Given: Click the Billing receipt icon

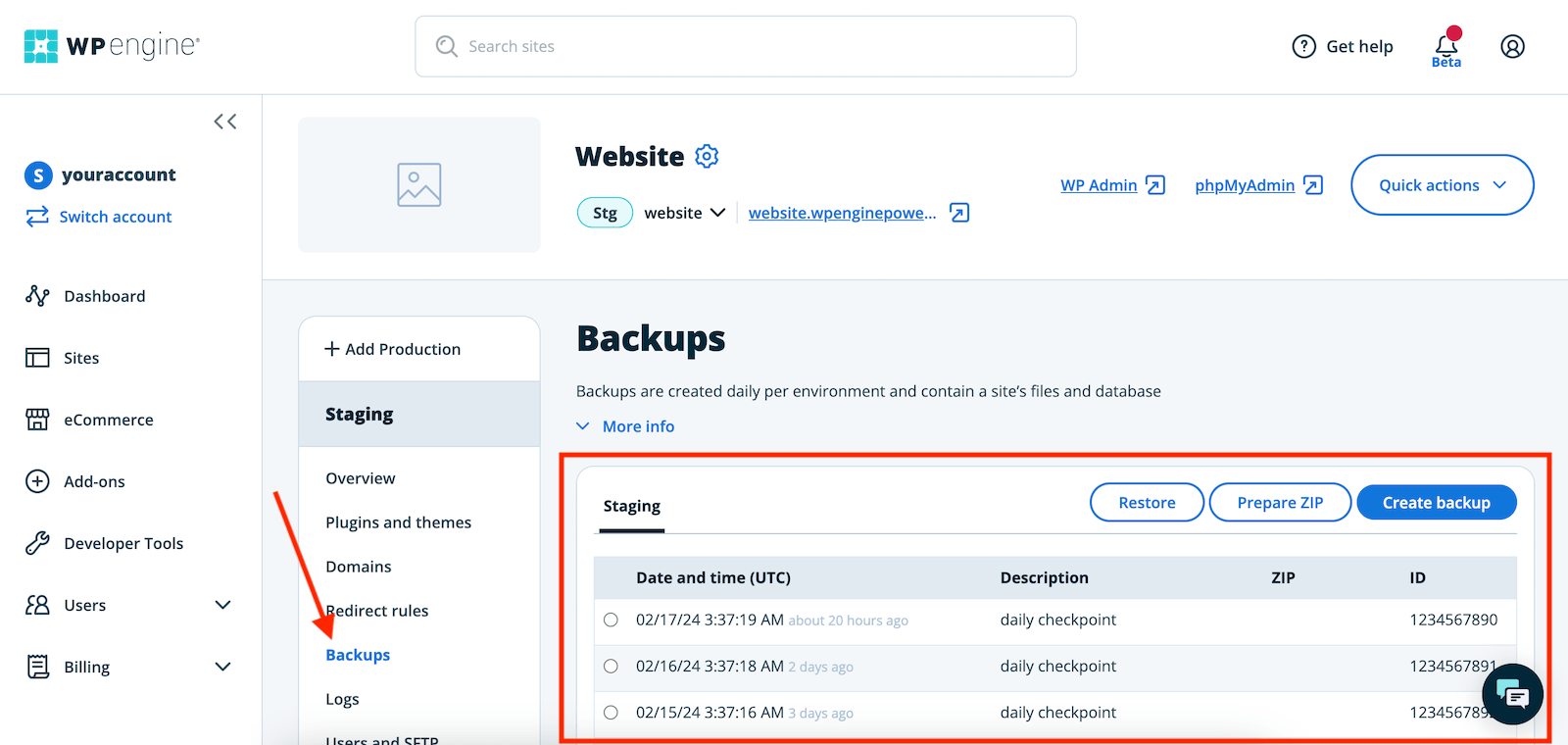Looking at the screenshot, I should point(37,667).
